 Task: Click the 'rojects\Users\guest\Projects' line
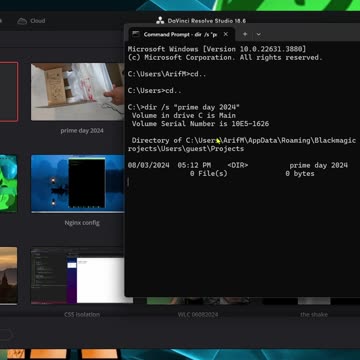coord(186,149)
